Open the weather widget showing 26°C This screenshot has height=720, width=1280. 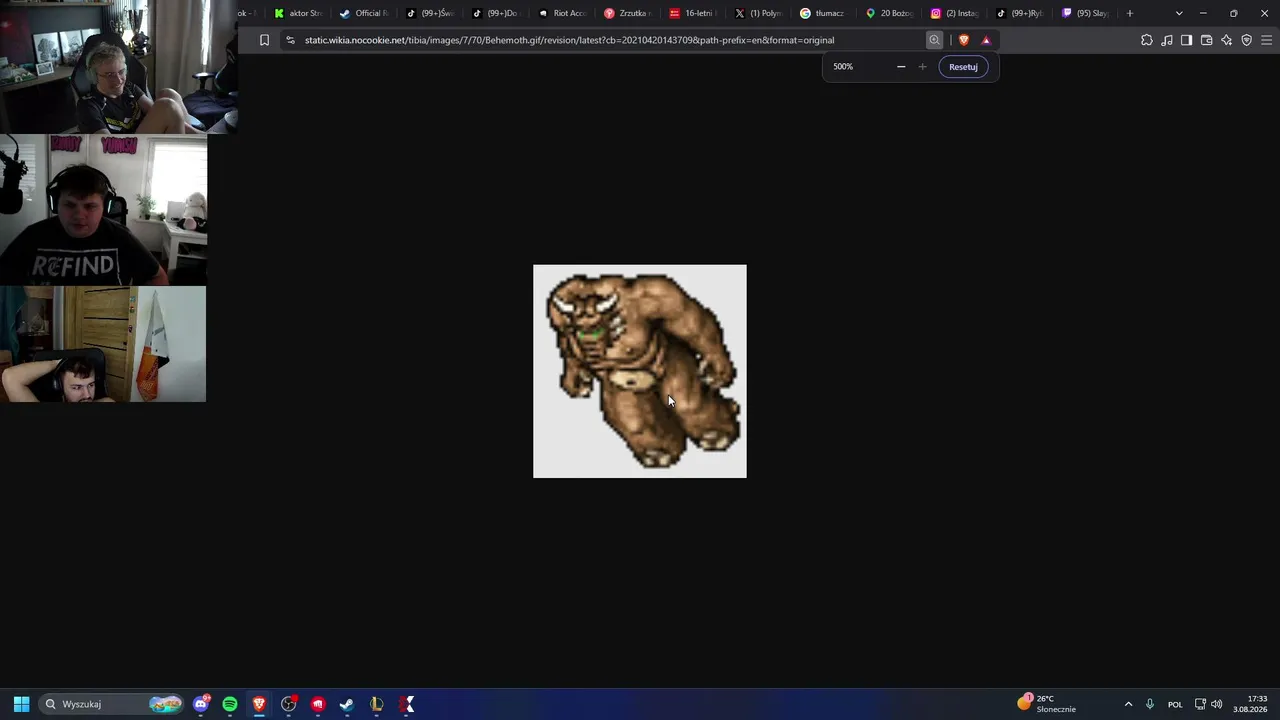coord(1047,703)
